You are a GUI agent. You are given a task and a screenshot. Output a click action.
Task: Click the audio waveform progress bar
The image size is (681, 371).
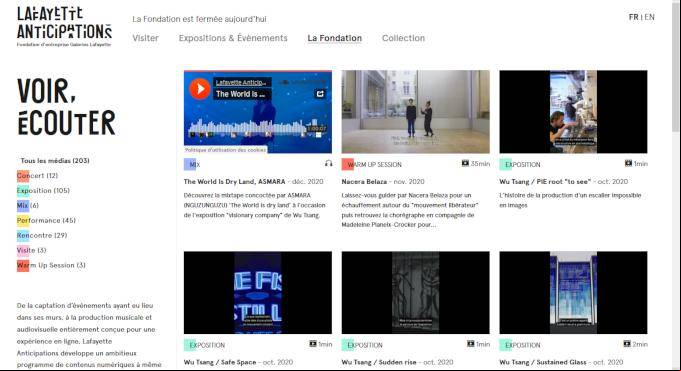[248, 128]
